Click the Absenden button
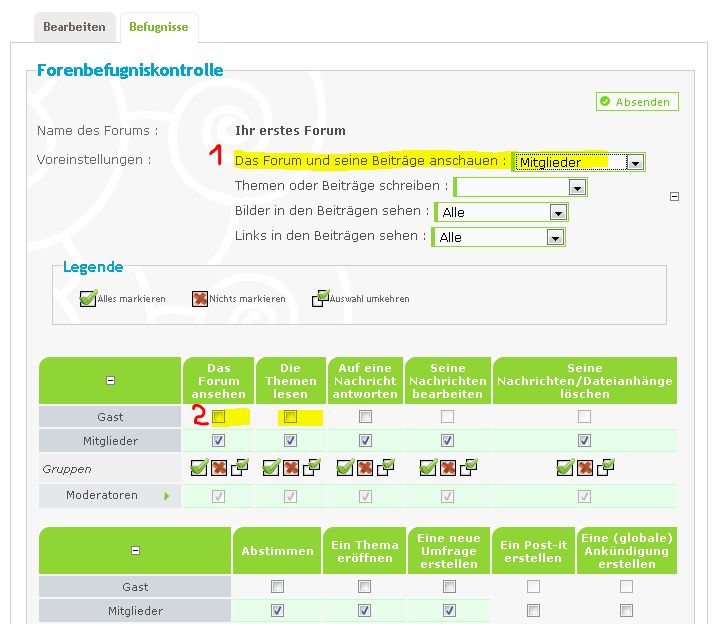The image size is (719, 626). [x=637, y=101]
